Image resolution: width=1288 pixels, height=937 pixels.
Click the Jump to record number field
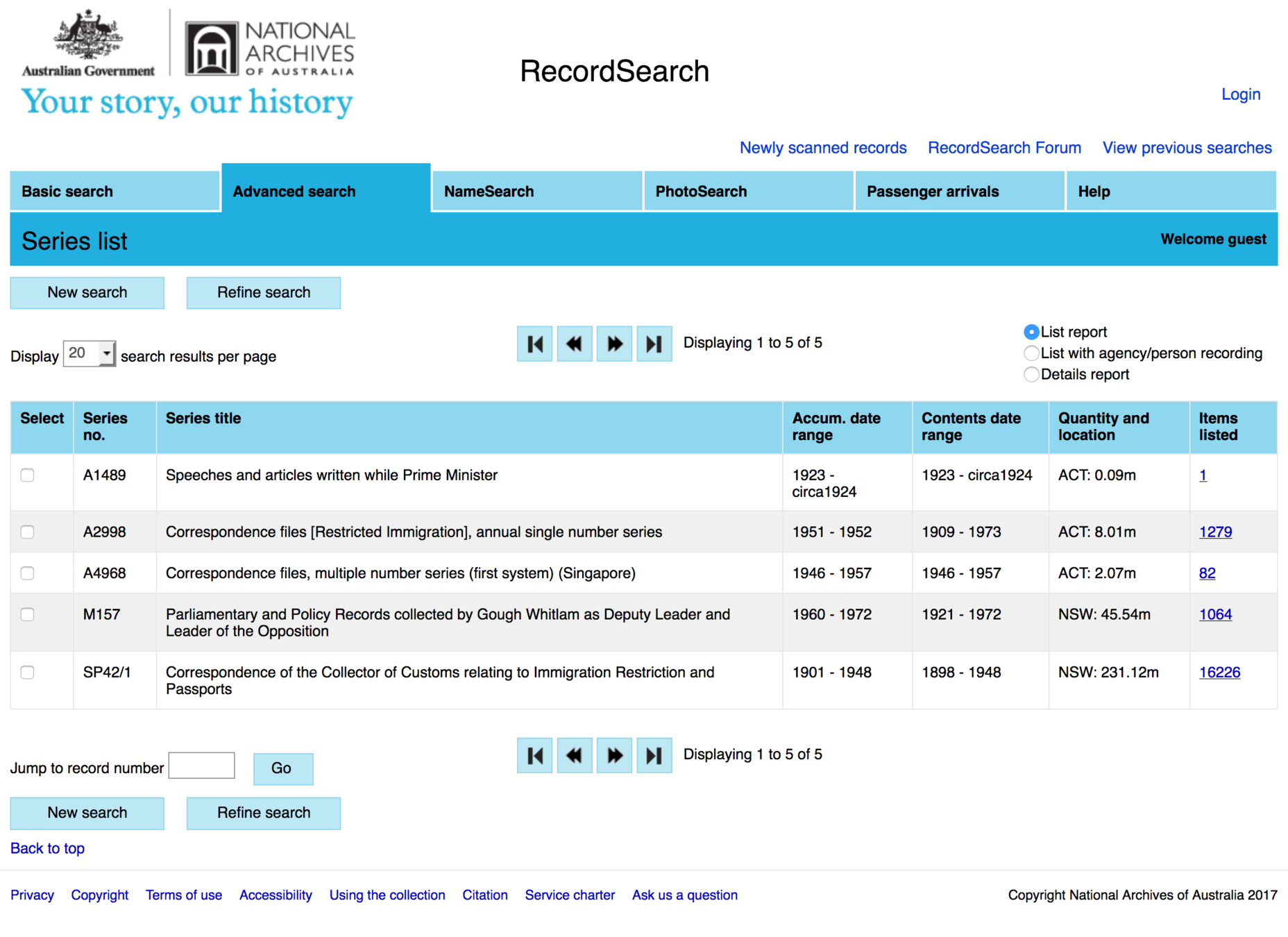pyautogui.click(x=202, y=766)
